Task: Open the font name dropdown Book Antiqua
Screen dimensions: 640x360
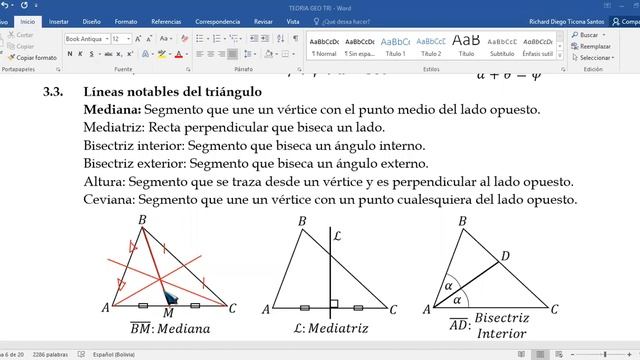Action: pyautogui.click(x=107, y=39)
